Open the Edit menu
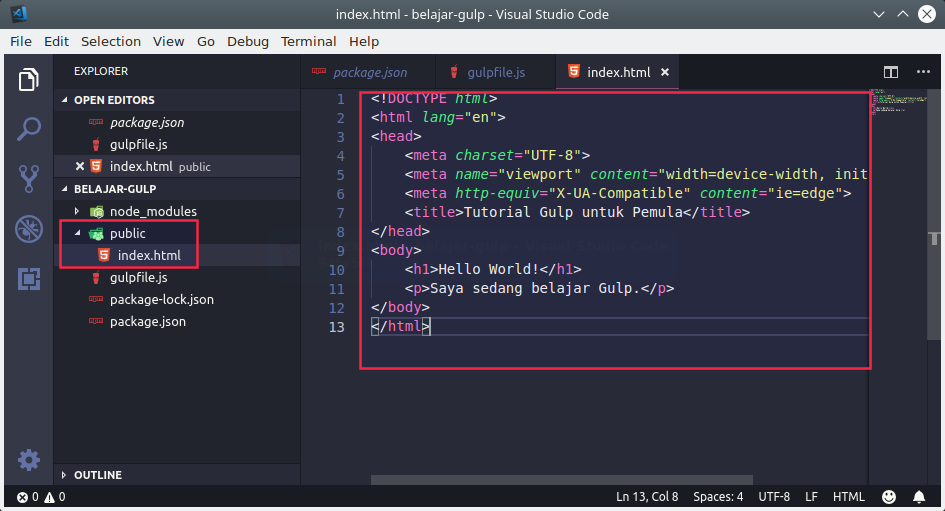This screenshot has height=511, width=945. coord(56,42)
